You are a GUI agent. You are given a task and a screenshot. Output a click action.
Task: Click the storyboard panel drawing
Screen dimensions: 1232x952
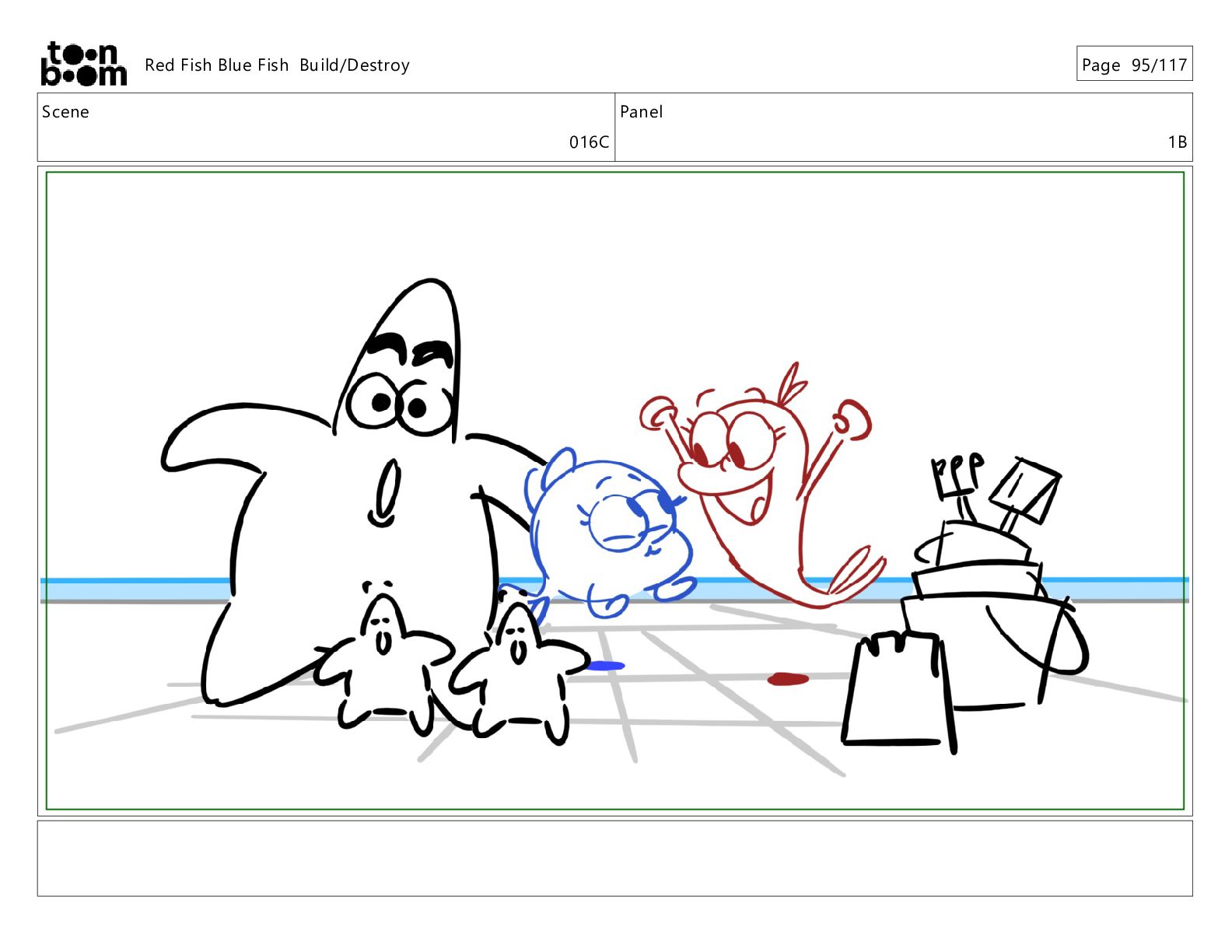pos(614,491)
